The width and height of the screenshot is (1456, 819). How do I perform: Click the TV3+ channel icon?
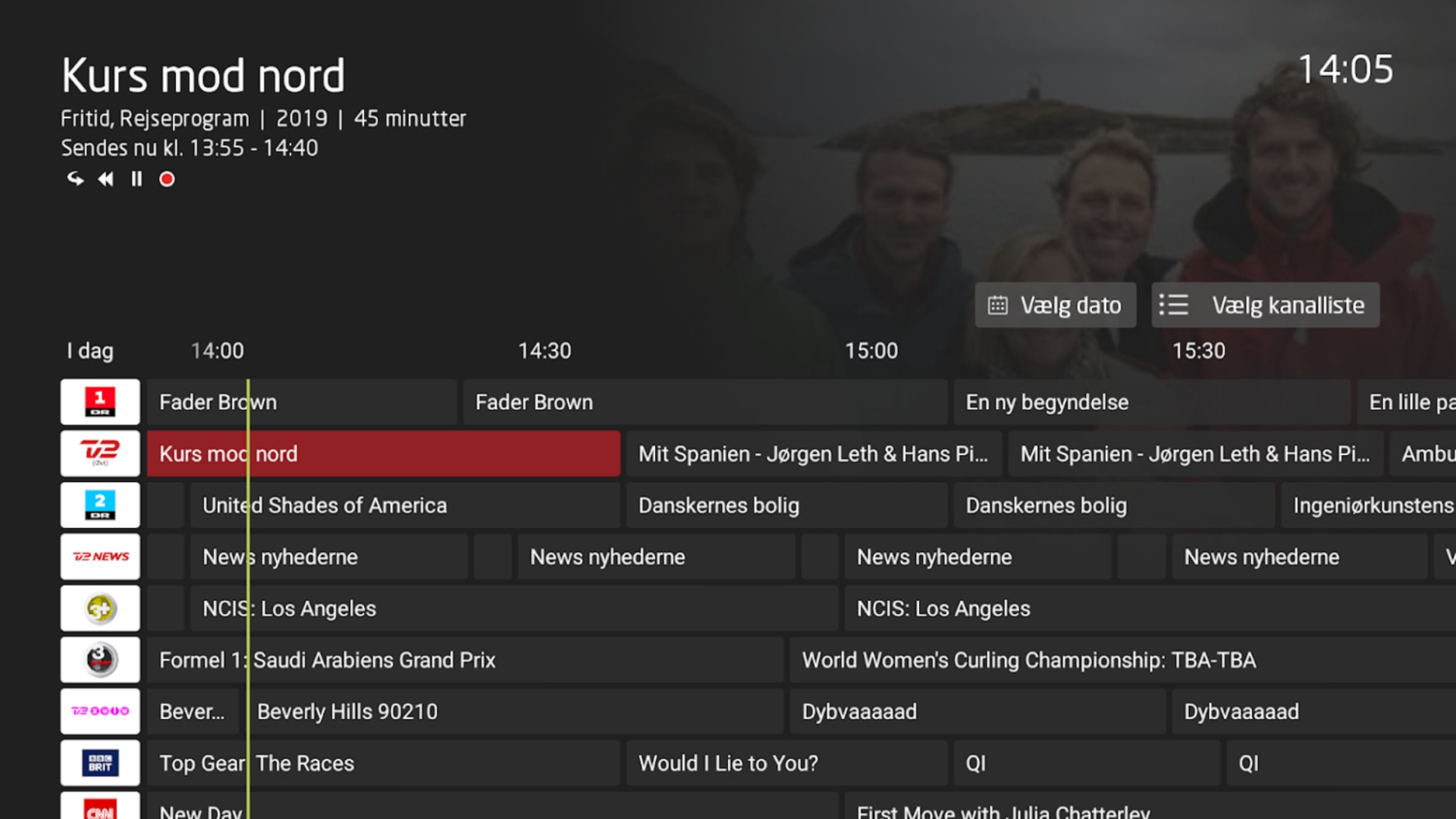pos(99,608)
